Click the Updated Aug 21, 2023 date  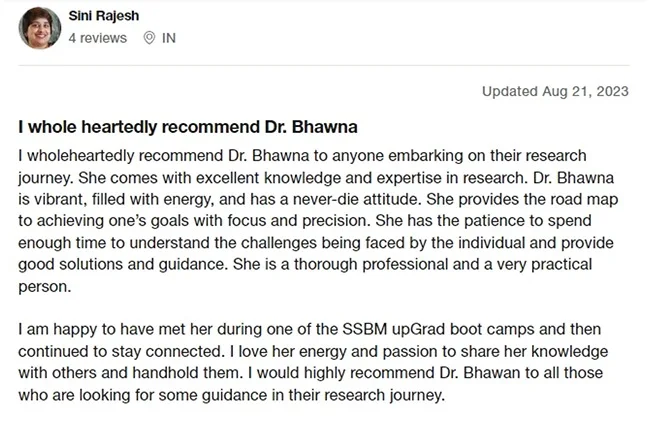(x=555, y=91)
